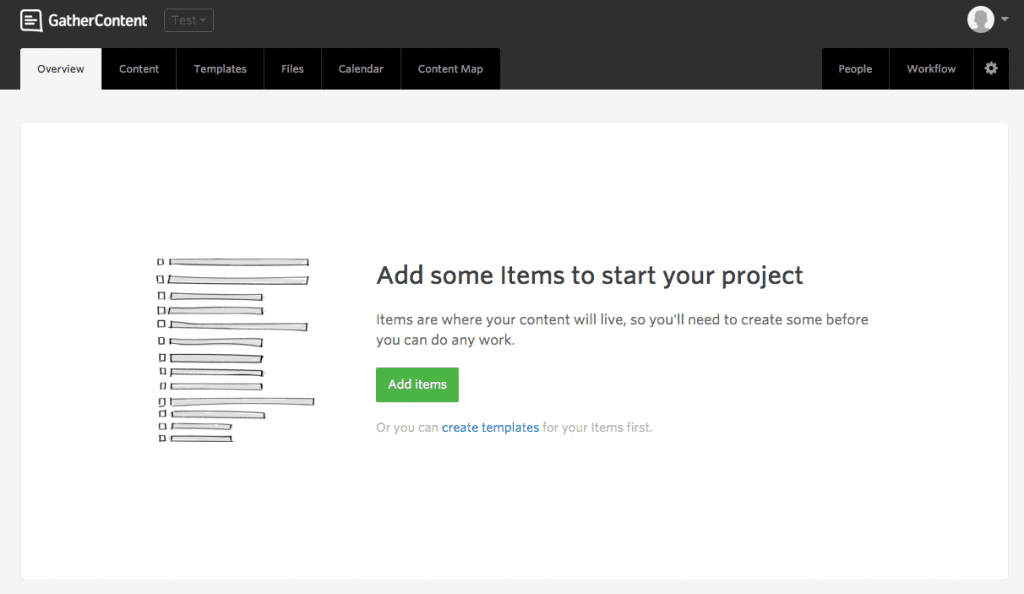This screenshot has height=594, width=1024.
Task: Open the Content tab
Action: coord(139,69)
